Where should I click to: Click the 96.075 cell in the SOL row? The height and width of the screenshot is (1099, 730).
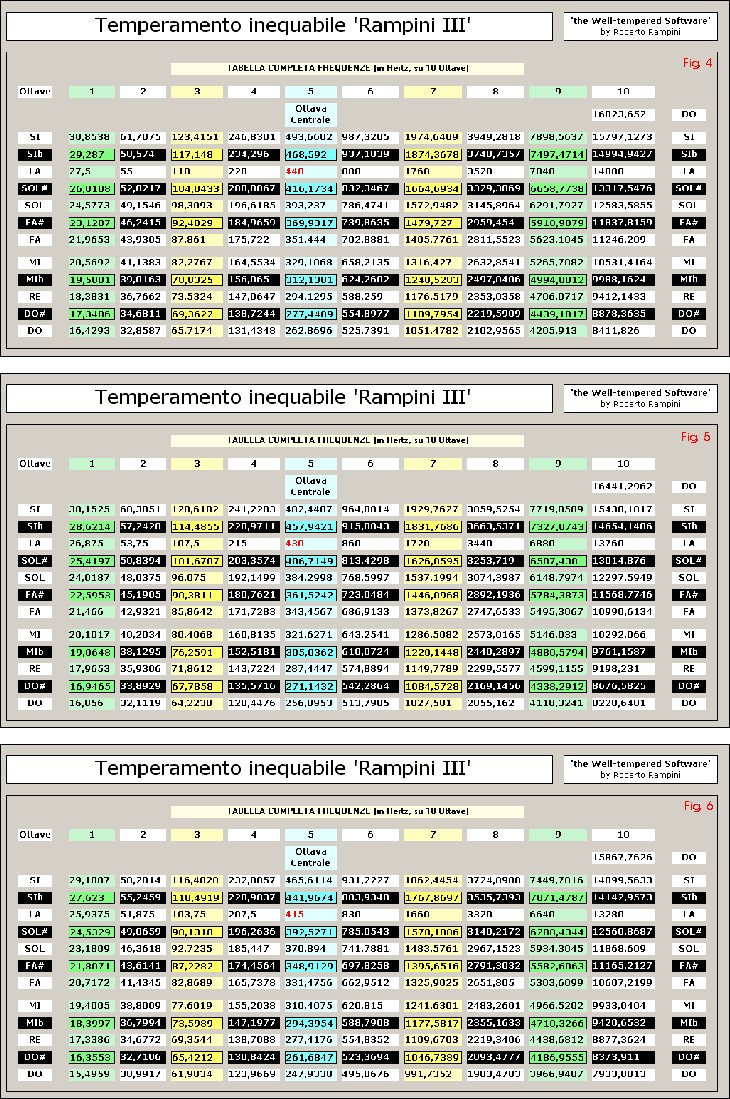(197, 578)
